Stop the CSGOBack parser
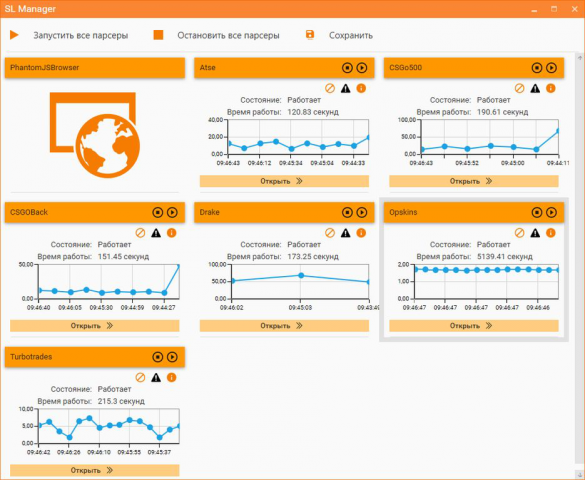Image resolution: width=585 pixels, height=480 pixels. 157,212
